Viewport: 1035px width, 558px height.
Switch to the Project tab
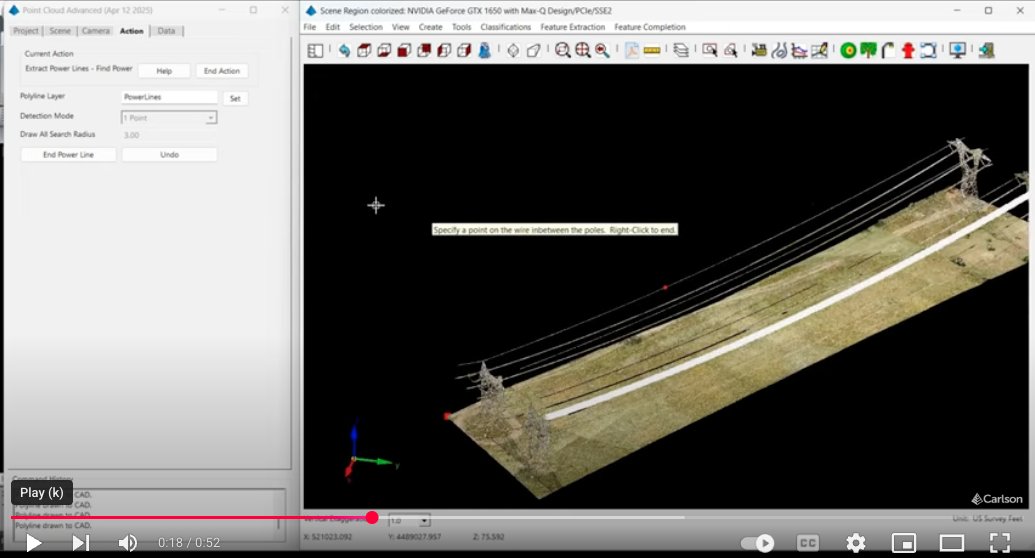pos(26,31)
